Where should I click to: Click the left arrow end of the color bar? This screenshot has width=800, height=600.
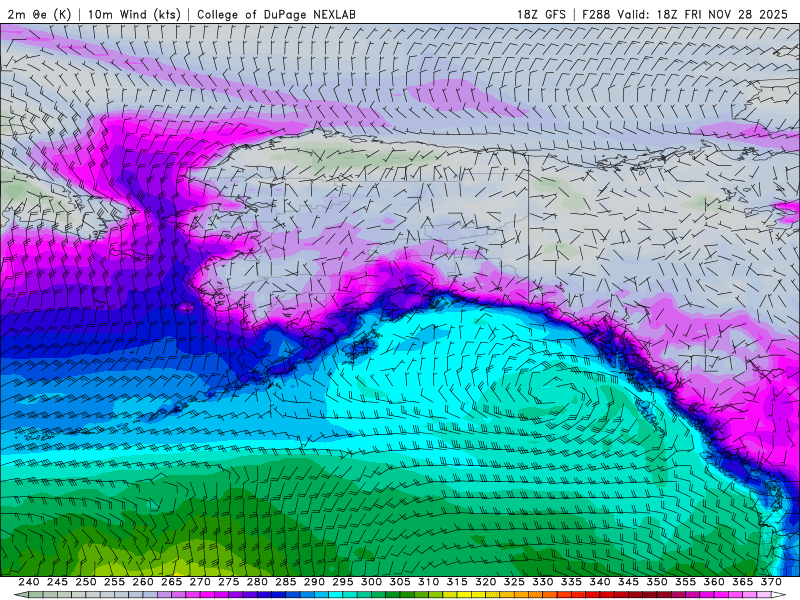tap(21, 595)
